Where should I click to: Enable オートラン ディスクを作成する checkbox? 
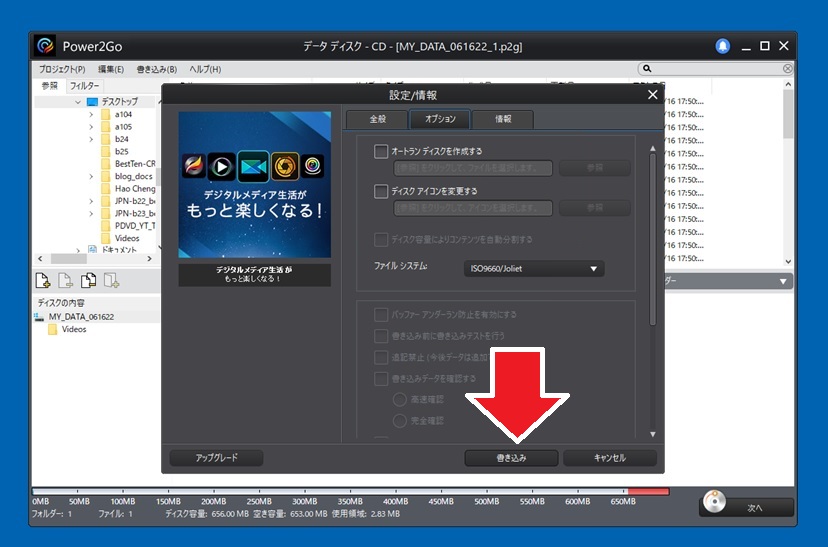[381, 152]
